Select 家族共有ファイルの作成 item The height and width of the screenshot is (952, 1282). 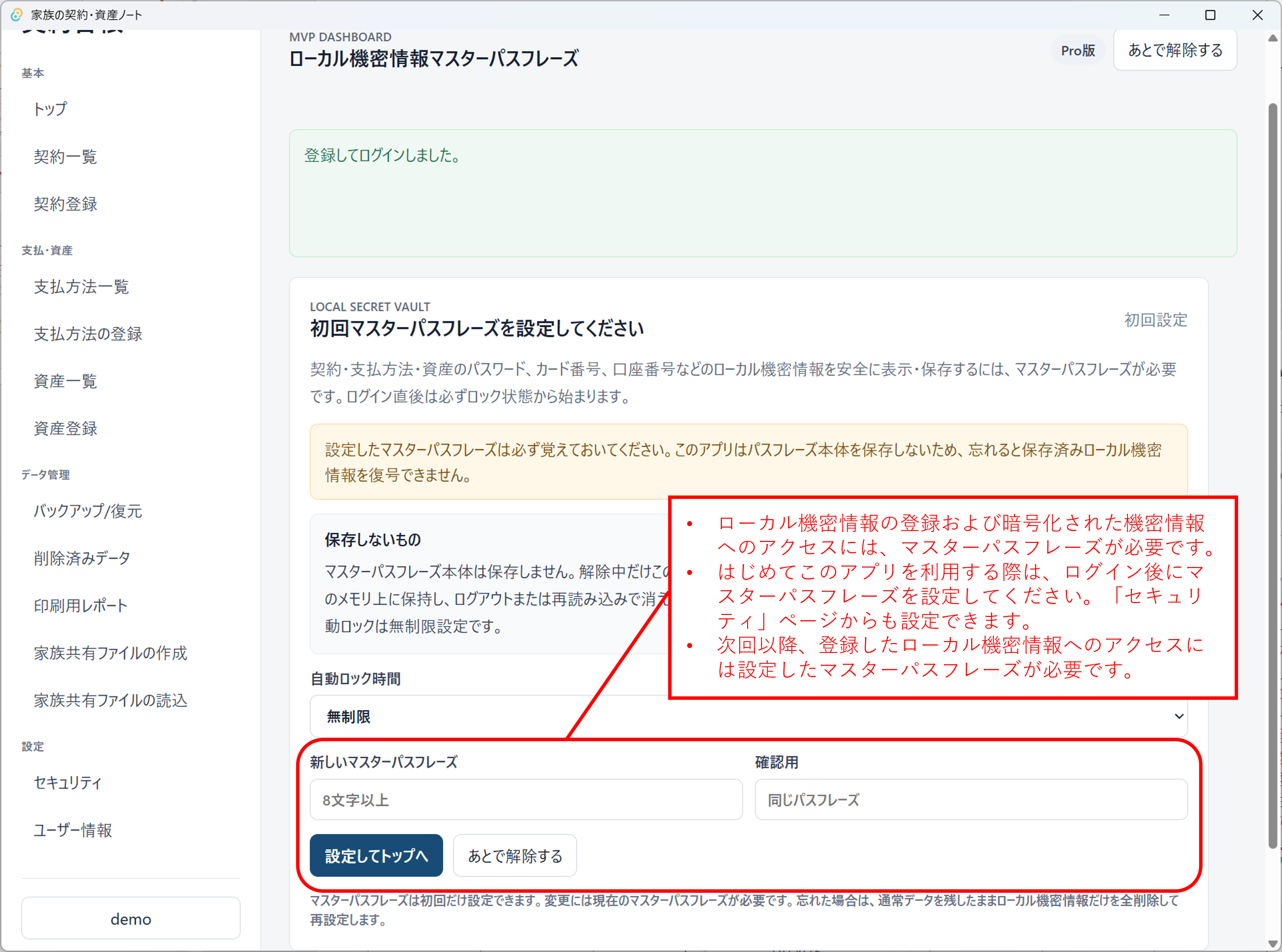click(x=110, y=653)
